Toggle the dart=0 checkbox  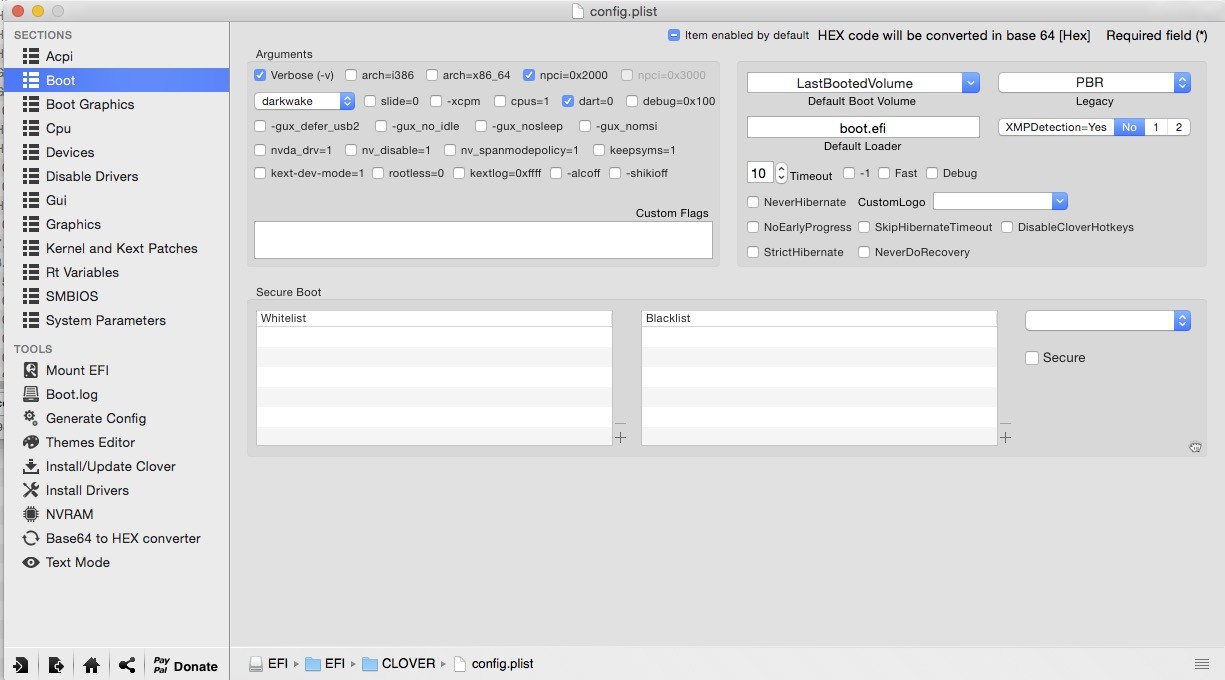[x=568, y=101]
